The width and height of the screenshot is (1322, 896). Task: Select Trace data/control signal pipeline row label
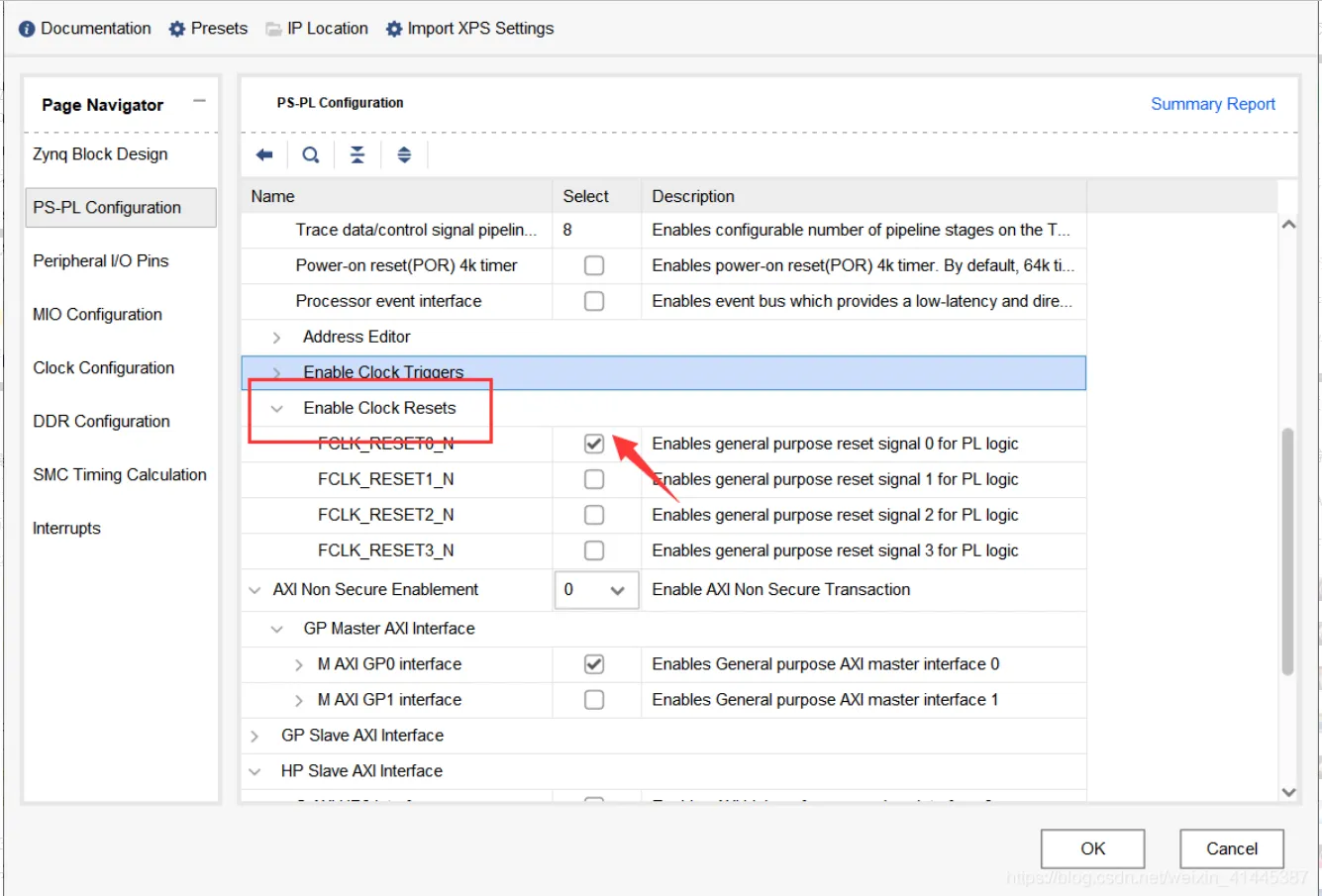click(x=416, y=230)
